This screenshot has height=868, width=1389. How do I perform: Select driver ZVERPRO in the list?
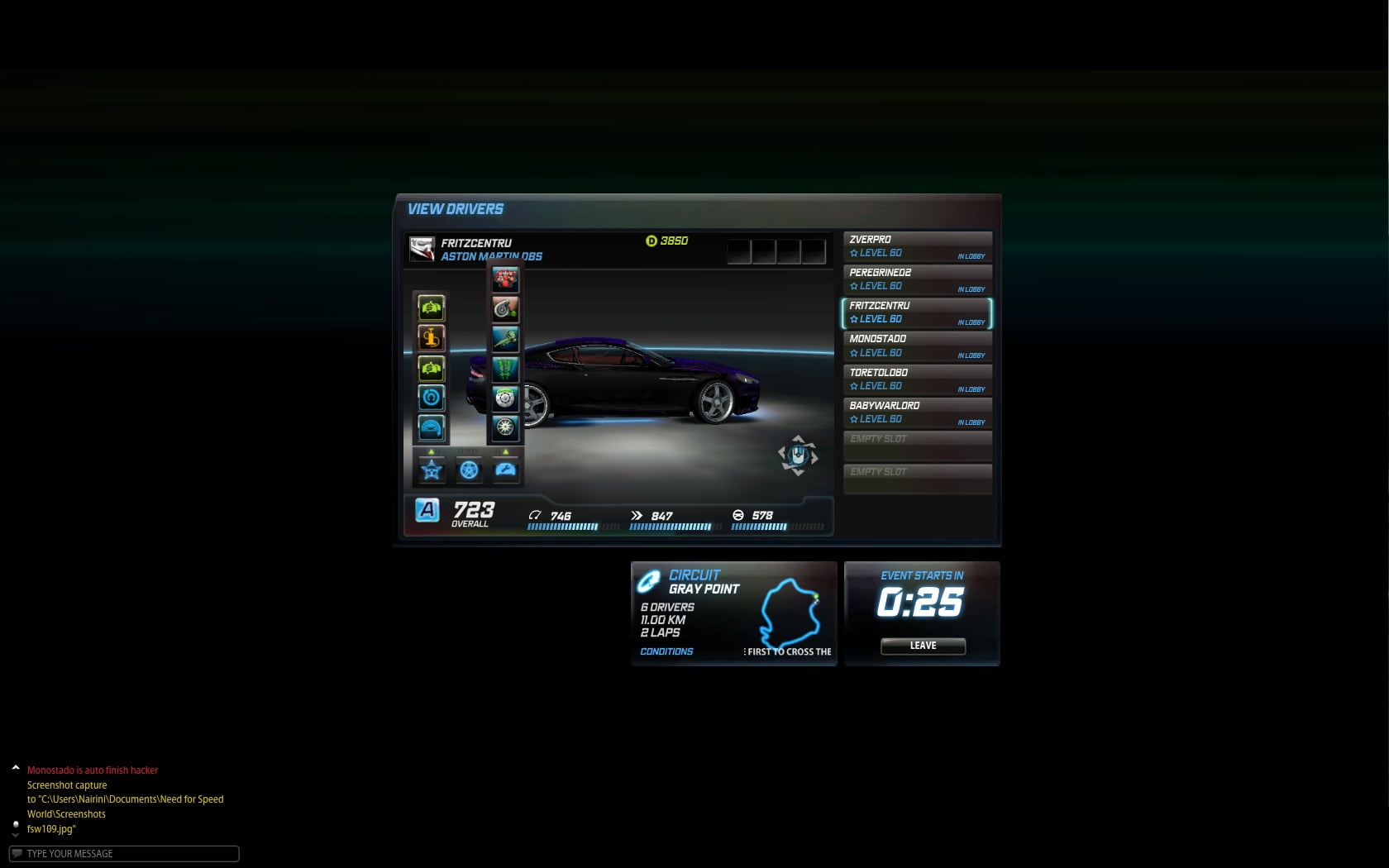click(x=918, y=246)
